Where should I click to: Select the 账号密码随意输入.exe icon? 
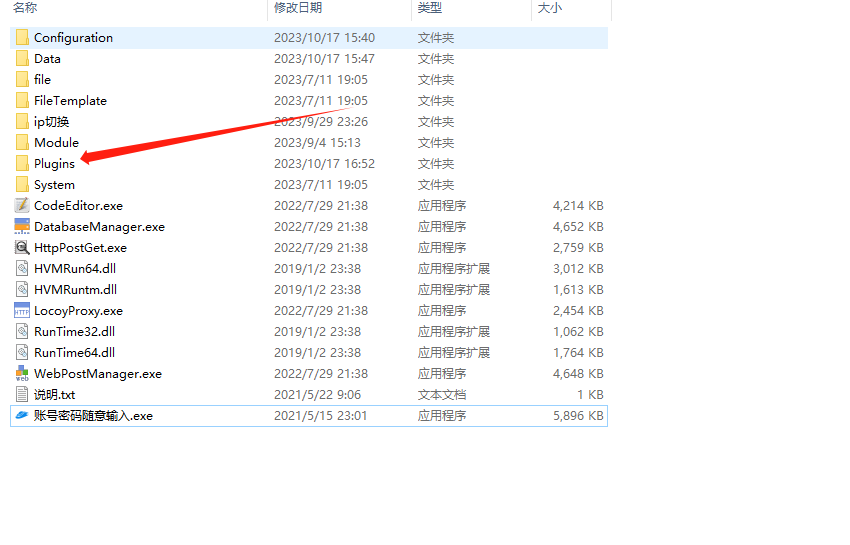coord(22,415)
